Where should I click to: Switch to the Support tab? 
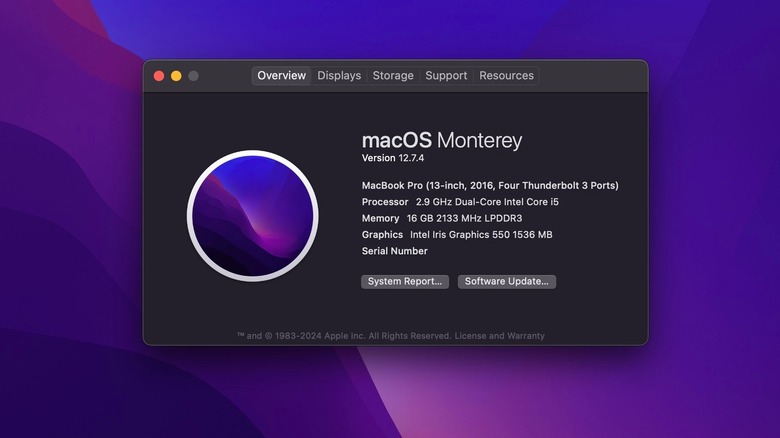[446, 76]
